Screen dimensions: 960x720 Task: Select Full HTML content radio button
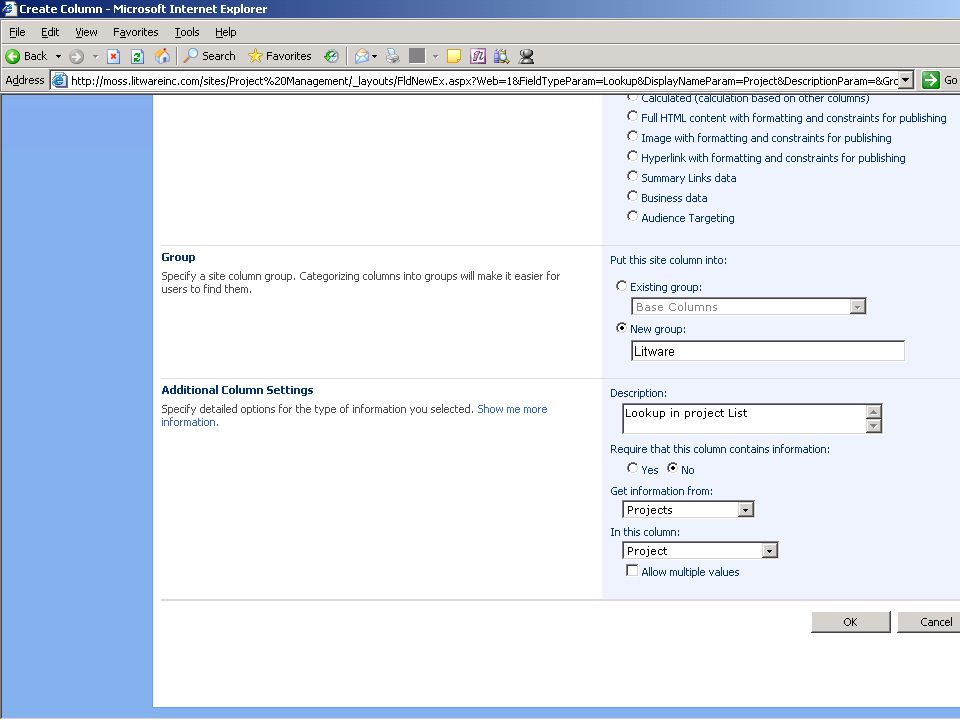[x=632, y=116]
